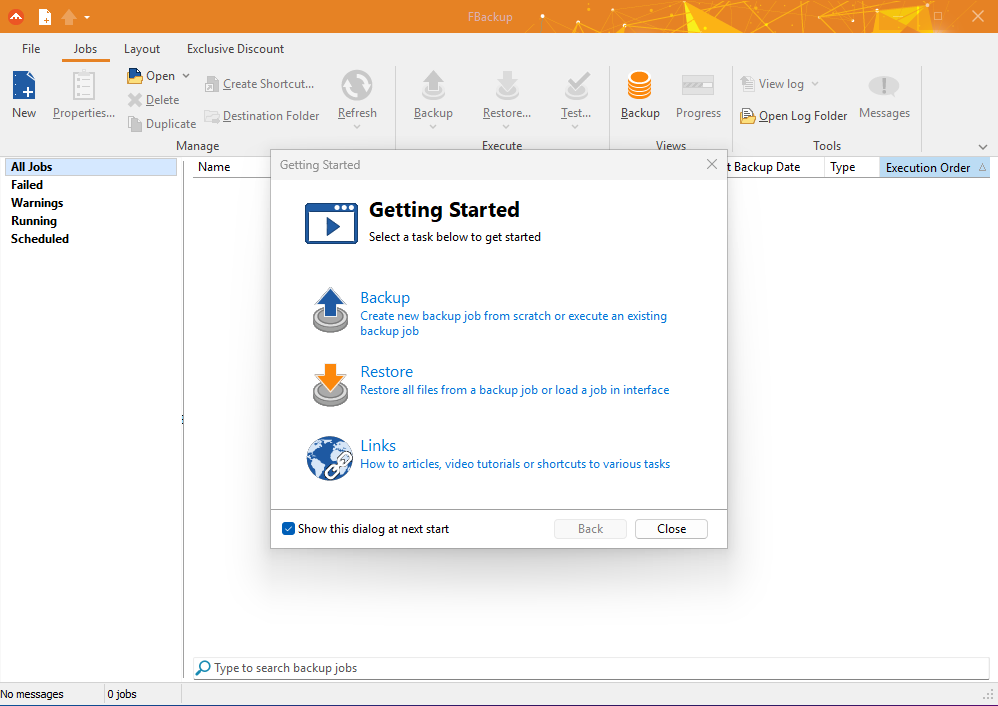Click the Backup arrow icon in Getting Started
Screen dimensions: 998x706
(330, 310)
